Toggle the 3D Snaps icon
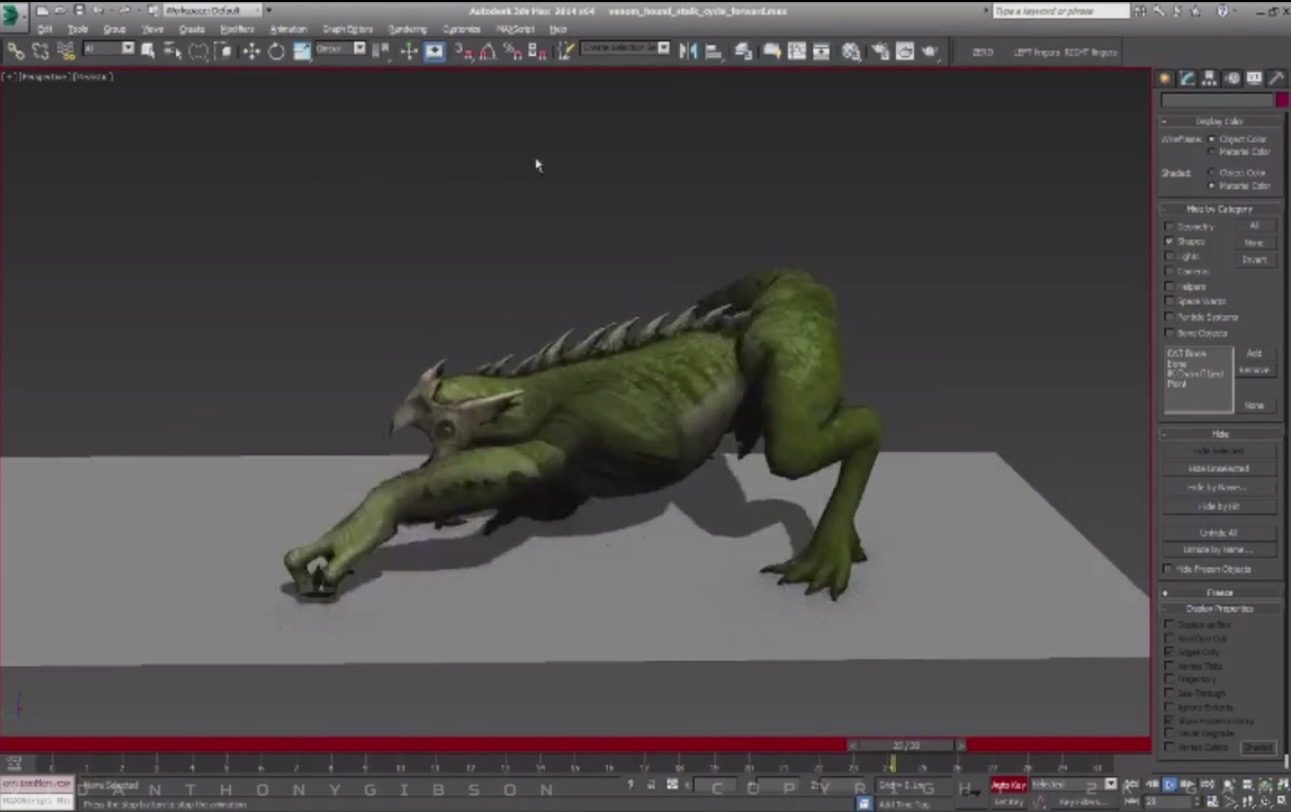1291x812 pixels. click(463, 50)
